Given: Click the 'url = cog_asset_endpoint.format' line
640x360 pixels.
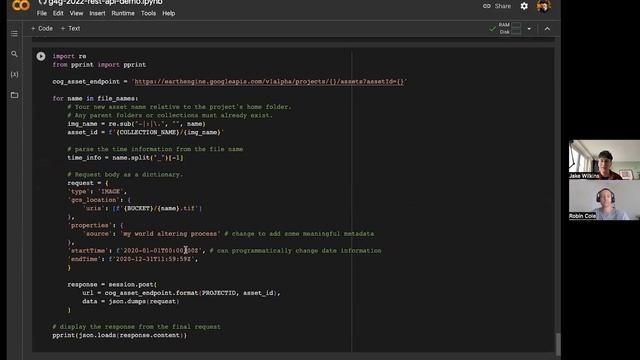Looking at the screenshot, I should point(181,293).
